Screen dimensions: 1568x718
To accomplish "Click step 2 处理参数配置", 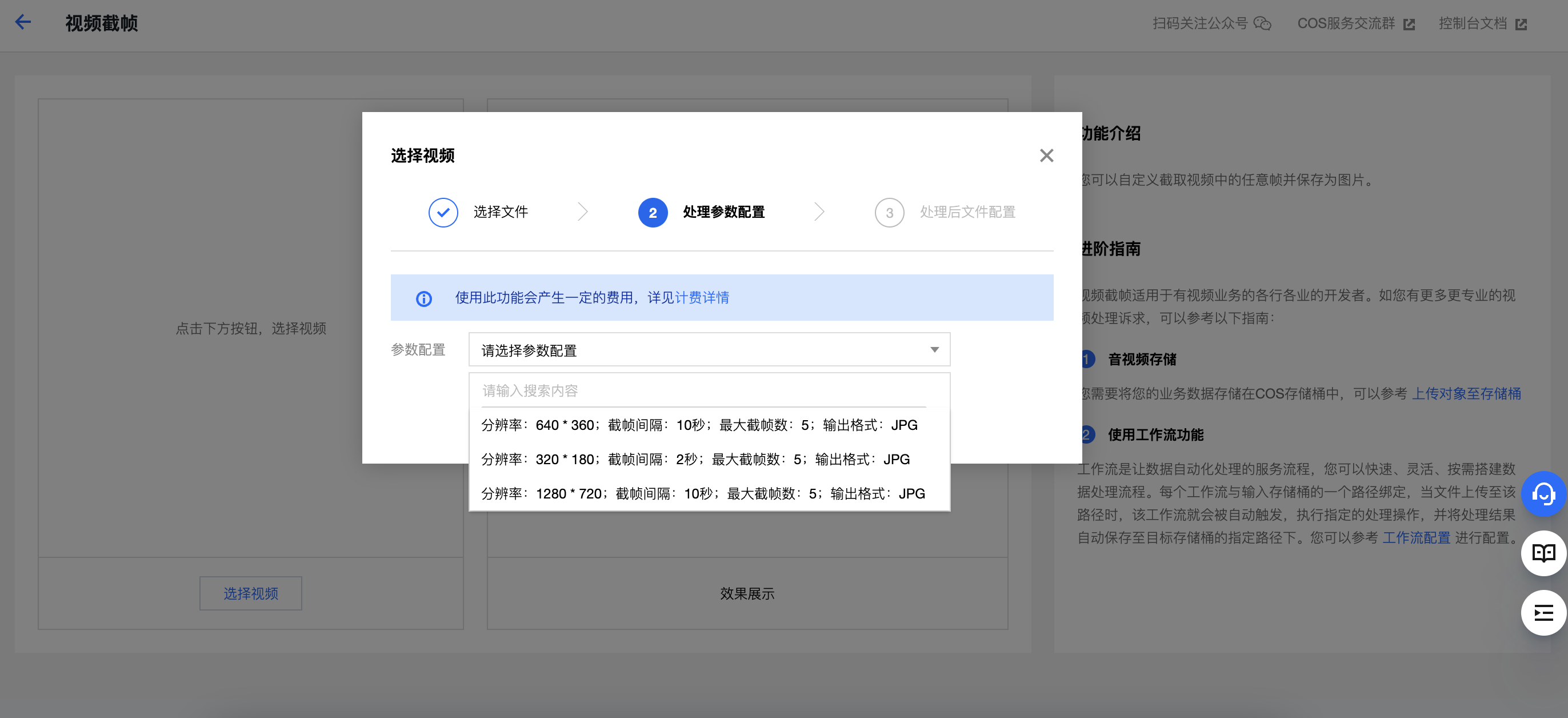I will point(653,213).
